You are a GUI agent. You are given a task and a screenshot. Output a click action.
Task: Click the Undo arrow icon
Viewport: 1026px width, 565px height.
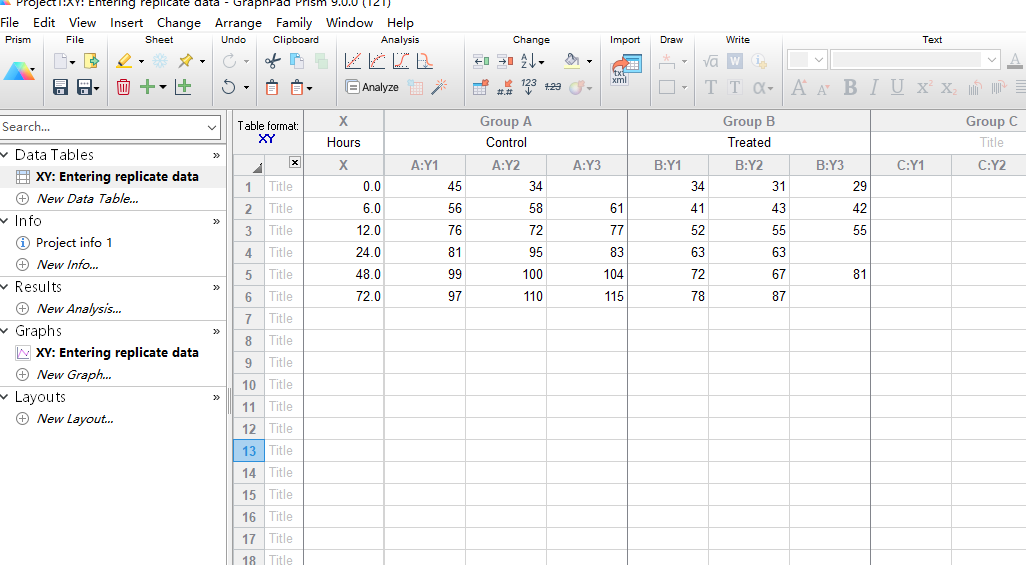pyautogui.click(x=228, y=87)
